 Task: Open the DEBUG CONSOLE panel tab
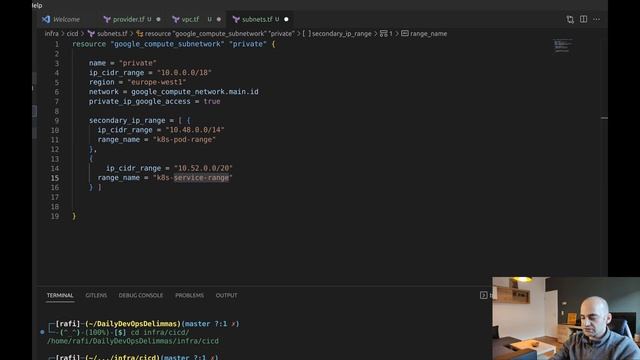(140, 295)
